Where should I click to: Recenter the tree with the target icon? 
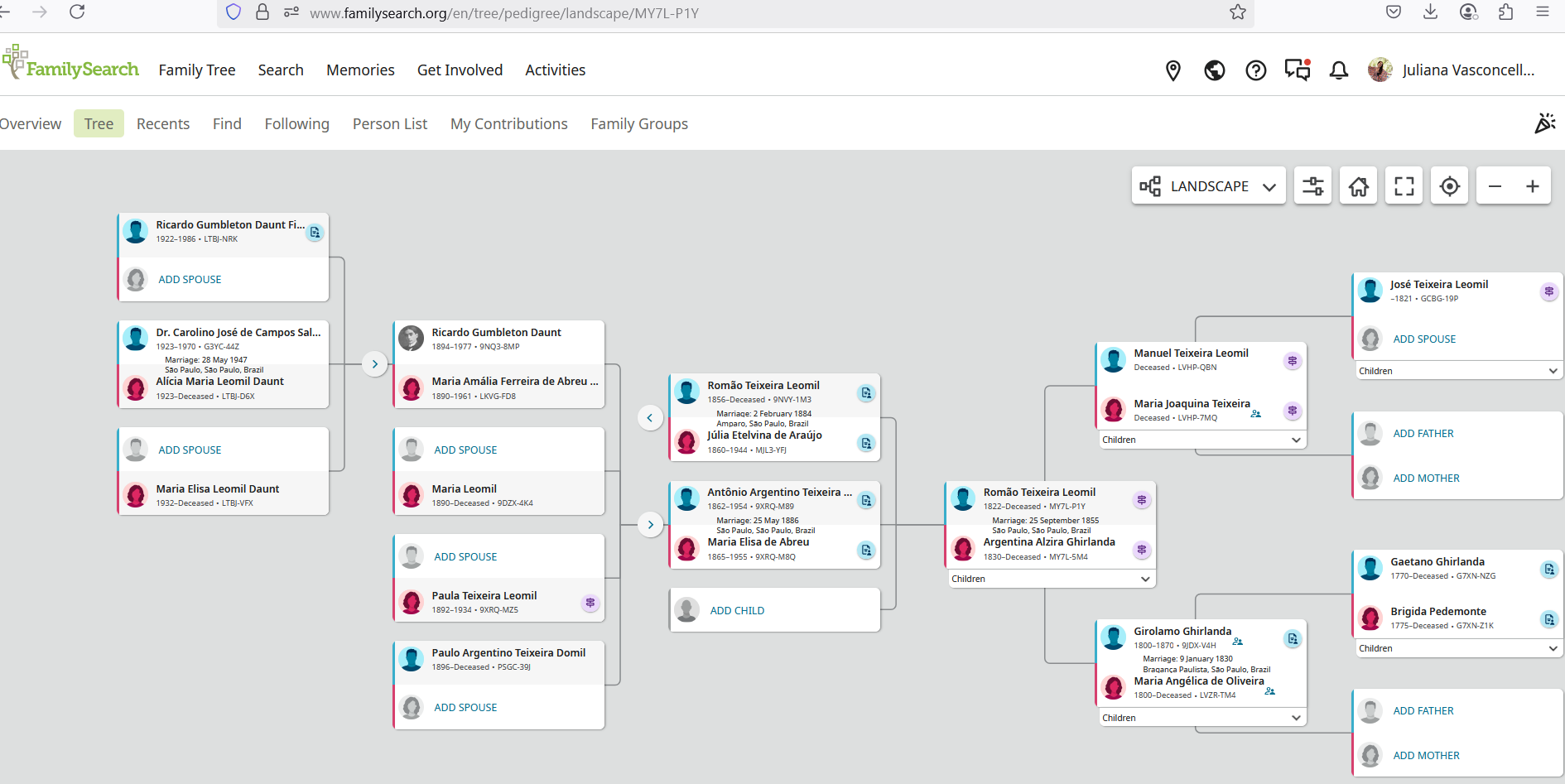[1449, 186]
